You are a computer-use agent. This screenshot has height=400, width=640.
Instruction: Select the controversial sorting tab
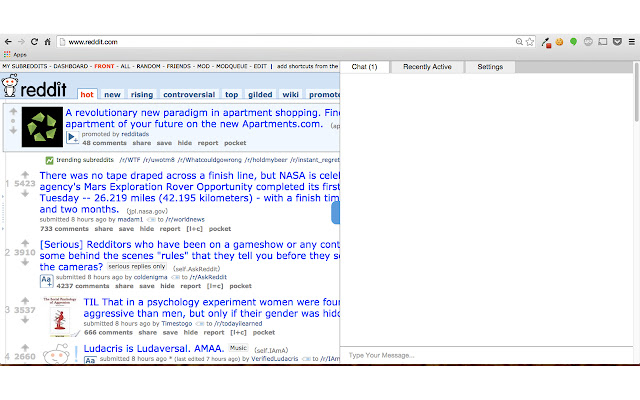(x=189, y=94)
